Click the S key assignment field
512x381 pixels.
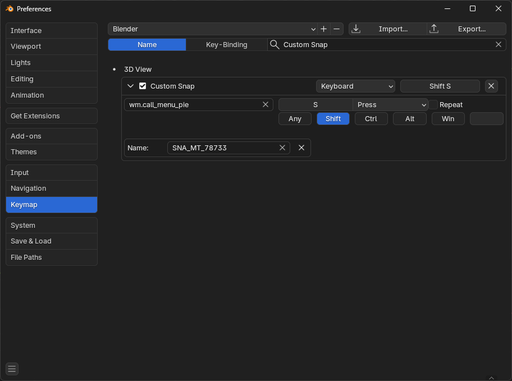pos(315,105)
